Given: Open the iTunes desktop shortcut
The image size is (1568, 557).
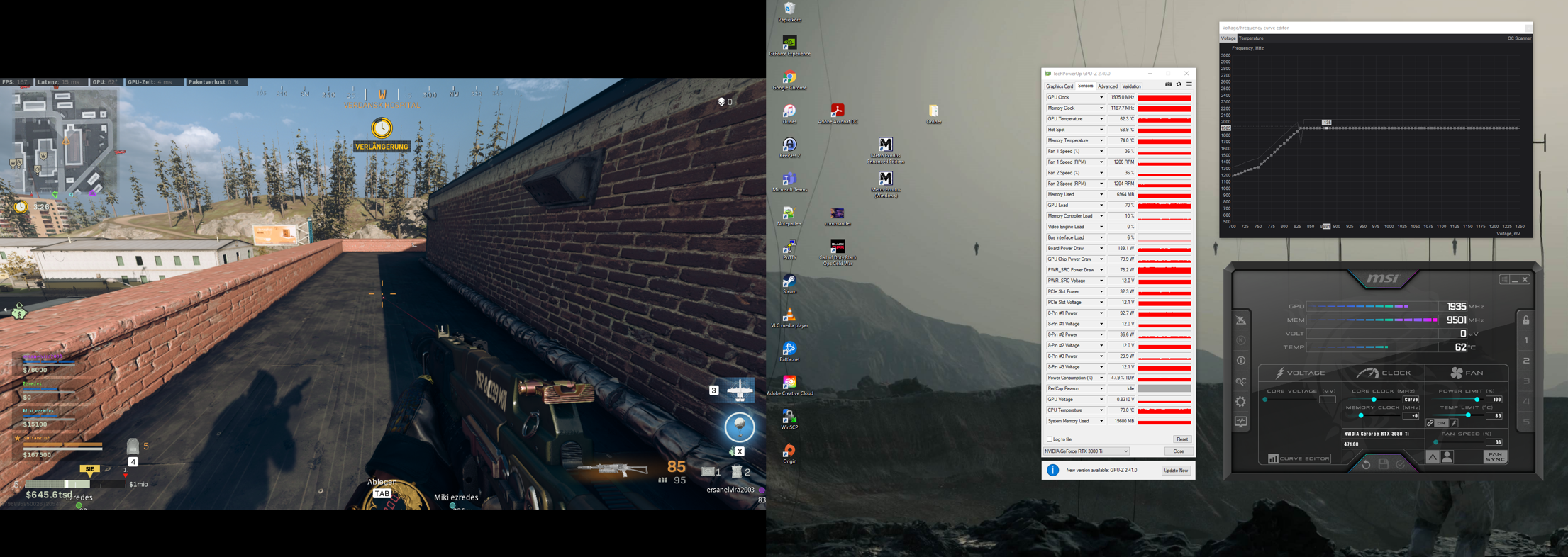Looking at the screenshot, I should tap(789, 114).
